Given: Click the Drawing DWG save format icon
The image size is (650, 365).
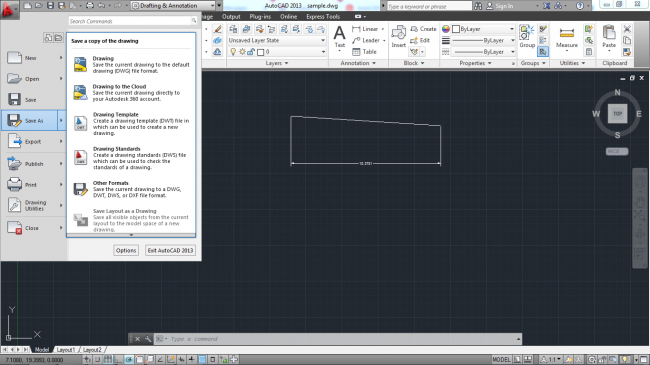Looking at the screenshot, I should point(80,65).
